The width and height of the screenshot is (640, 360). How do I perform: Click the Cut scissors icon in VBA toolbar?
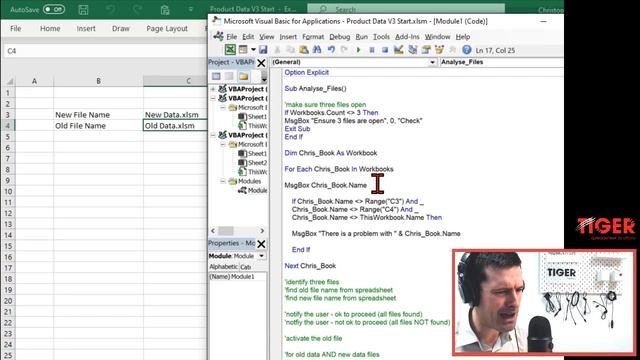278,50
